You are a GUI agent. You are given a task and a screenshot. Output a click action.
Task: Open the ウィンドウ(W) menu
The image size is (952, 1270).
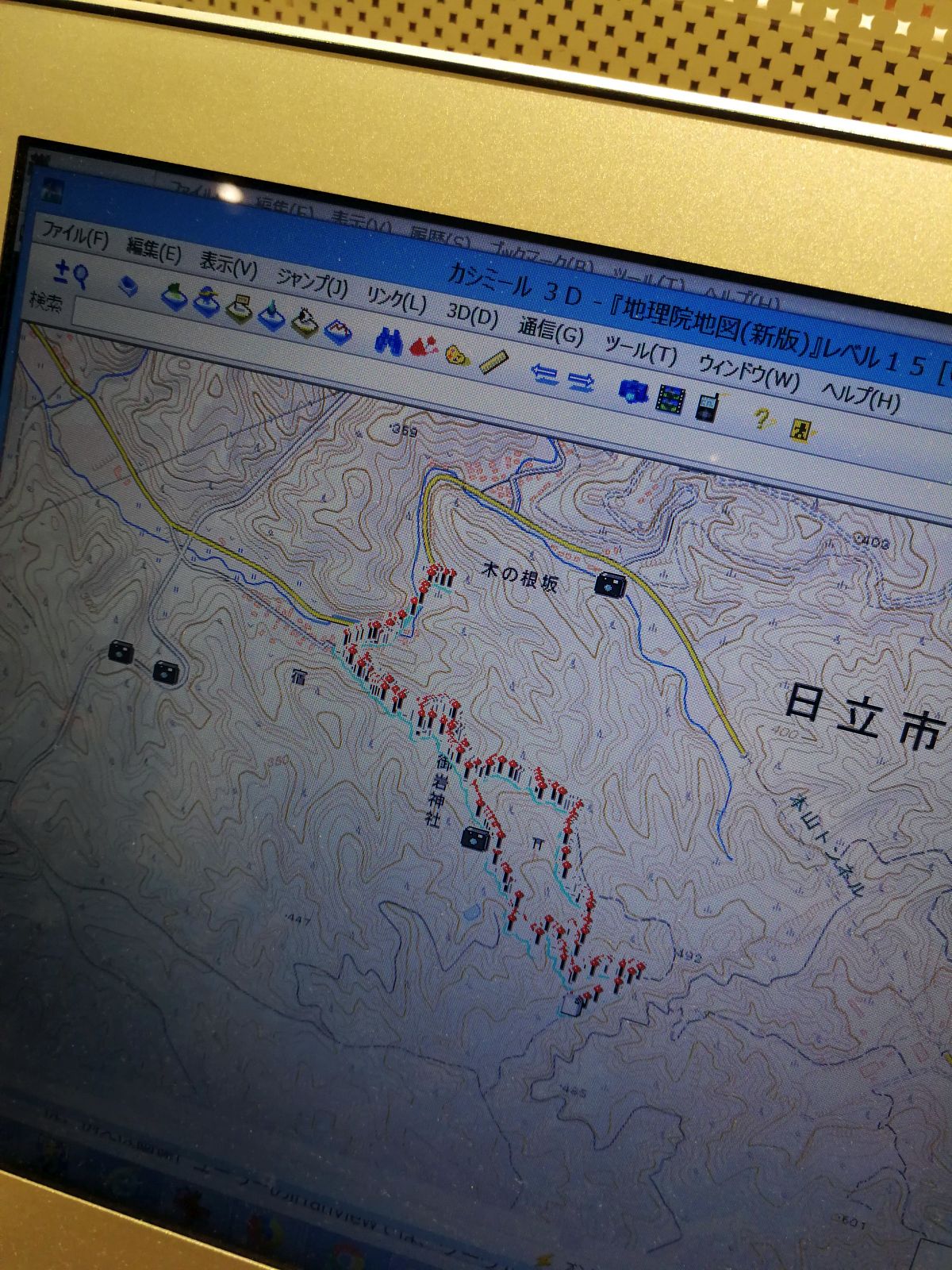click(748, 371)
